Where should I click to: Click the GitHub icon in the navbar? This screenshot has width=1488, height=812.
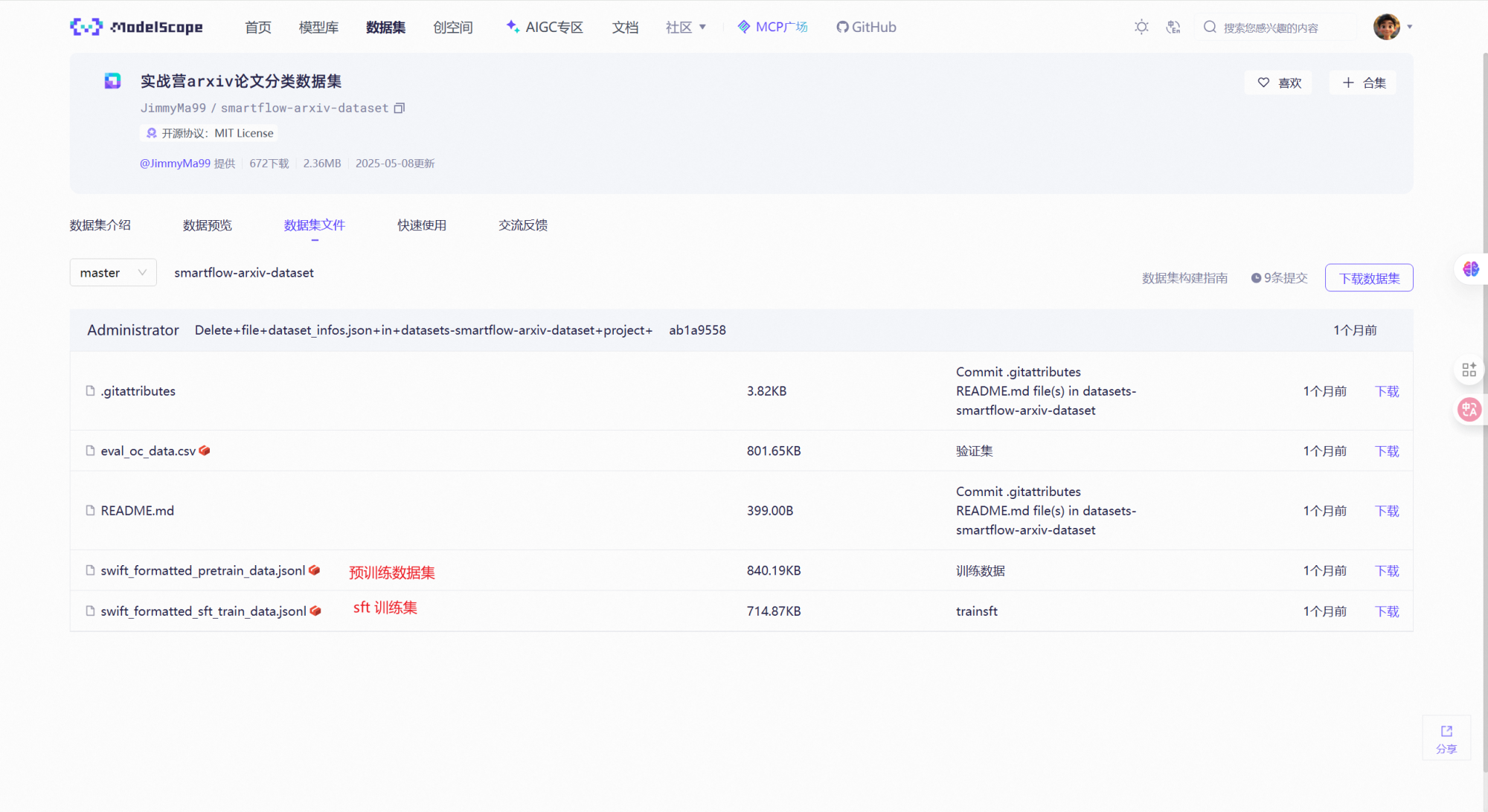841,27
